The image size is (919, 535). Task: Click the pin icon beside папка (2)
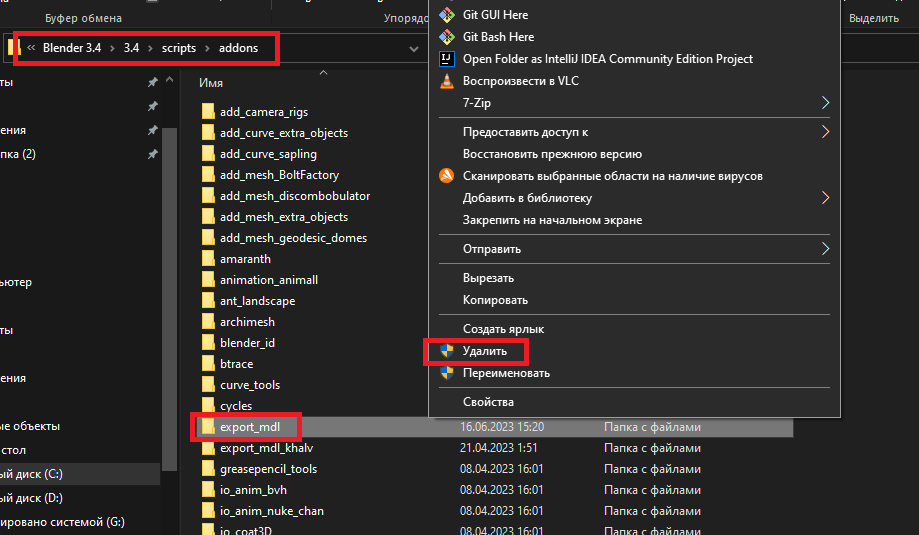[x=152, y=154]
